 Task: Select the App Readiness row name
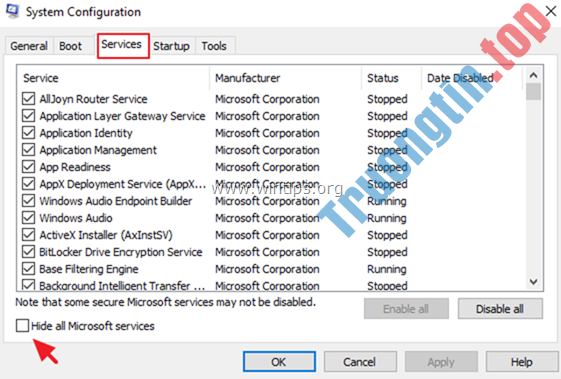pyautogui.click(x=75, y=167)
